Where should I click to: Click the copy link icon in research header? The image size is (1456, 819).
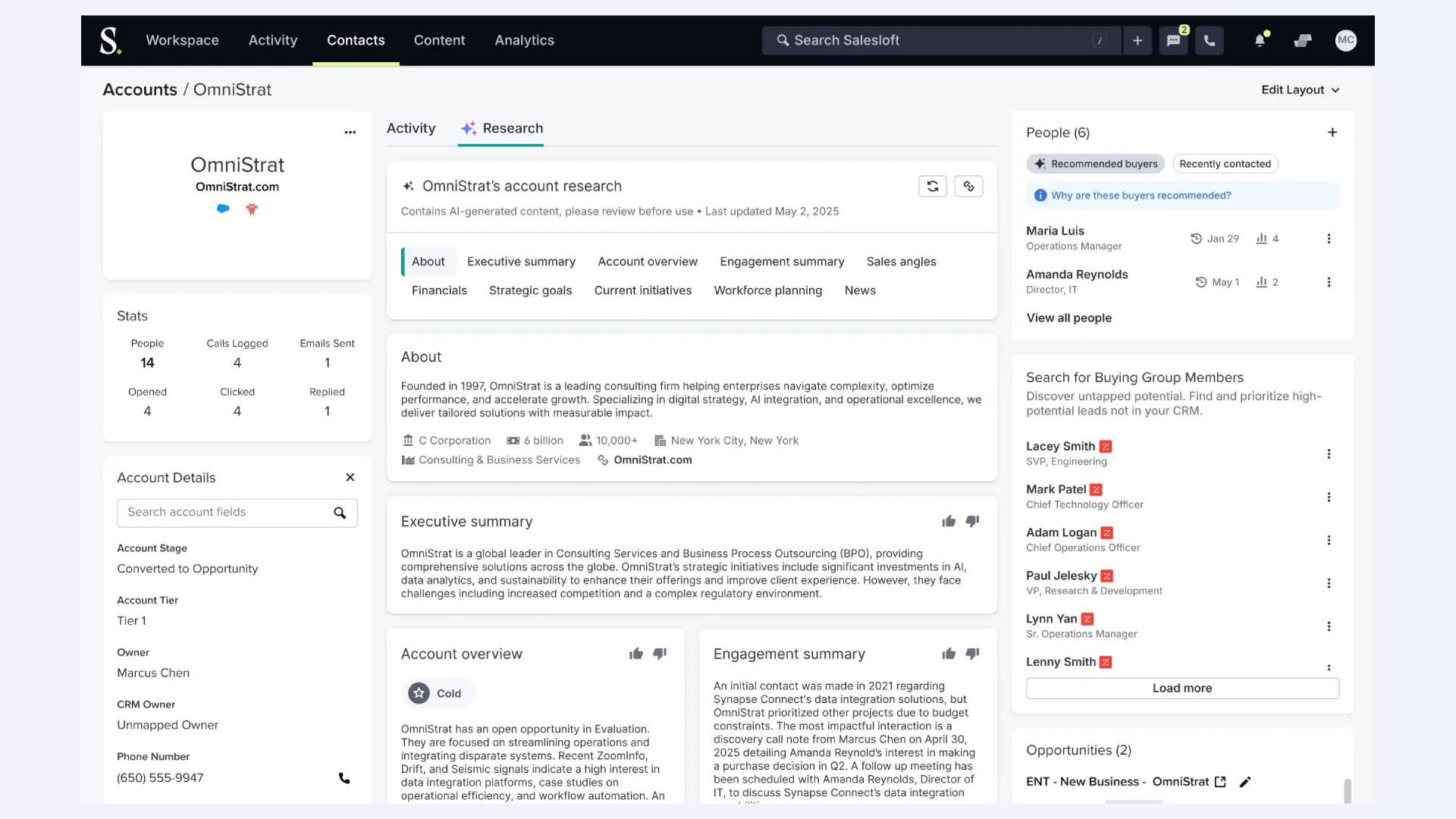tap(968, 187)
